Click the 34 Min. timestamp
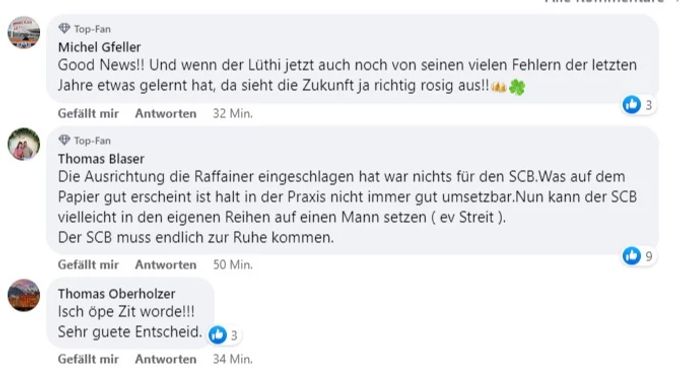 tap(232, 359)
